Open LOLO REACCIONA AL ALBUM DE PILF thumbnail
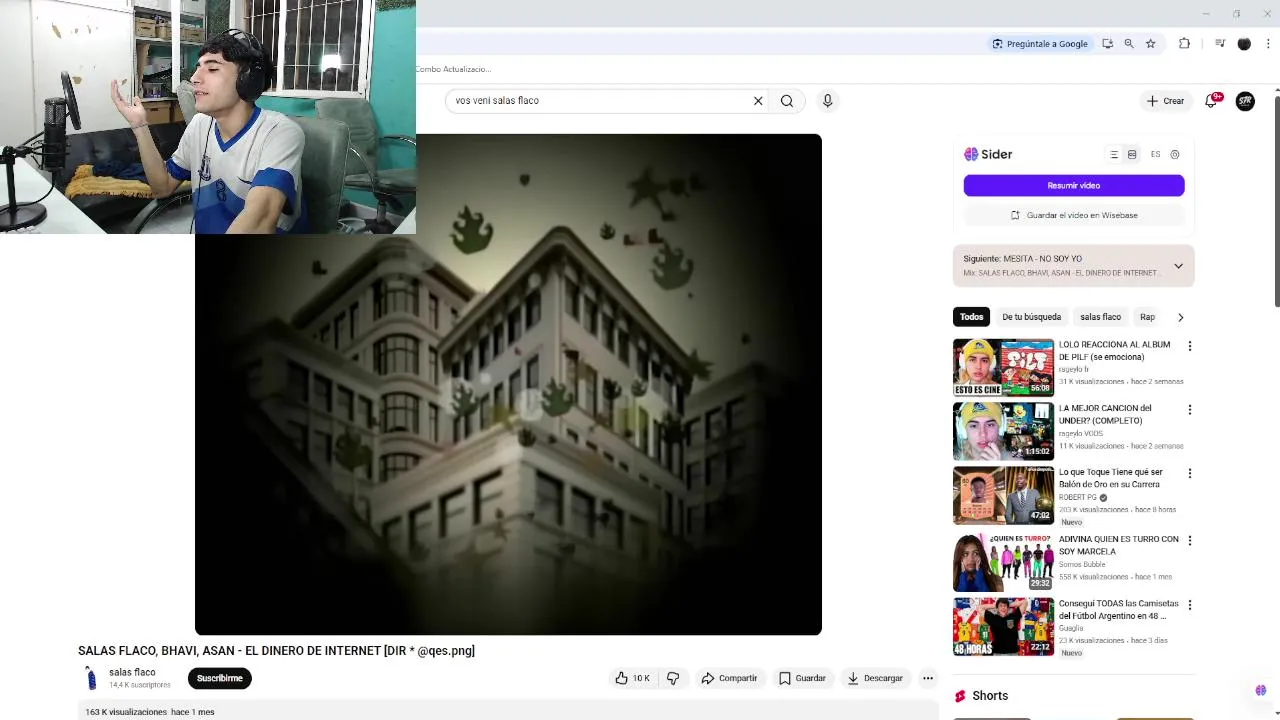The height and width of the screenshot is (720, 1280). point(1003,367)
